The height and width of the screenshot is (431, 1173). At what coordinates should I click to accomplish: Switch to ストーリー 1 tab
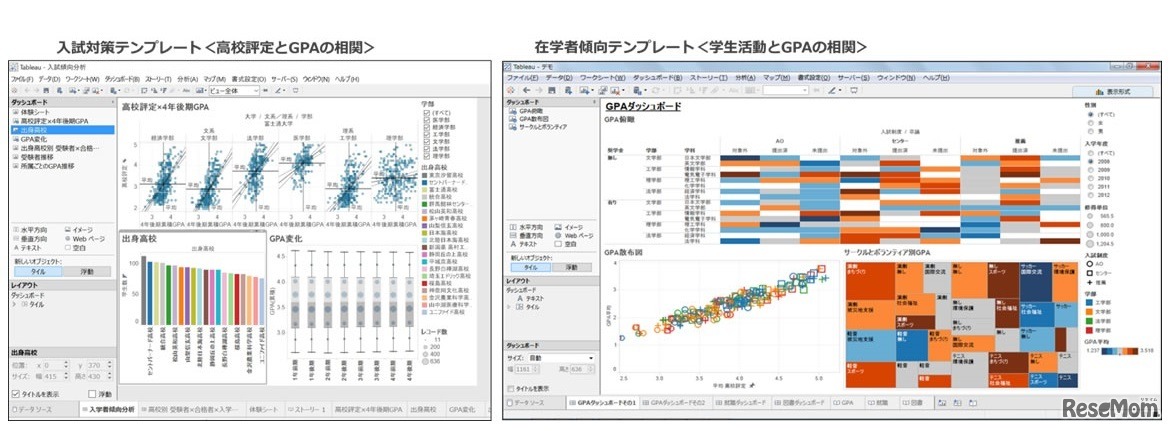pos(308,409)
